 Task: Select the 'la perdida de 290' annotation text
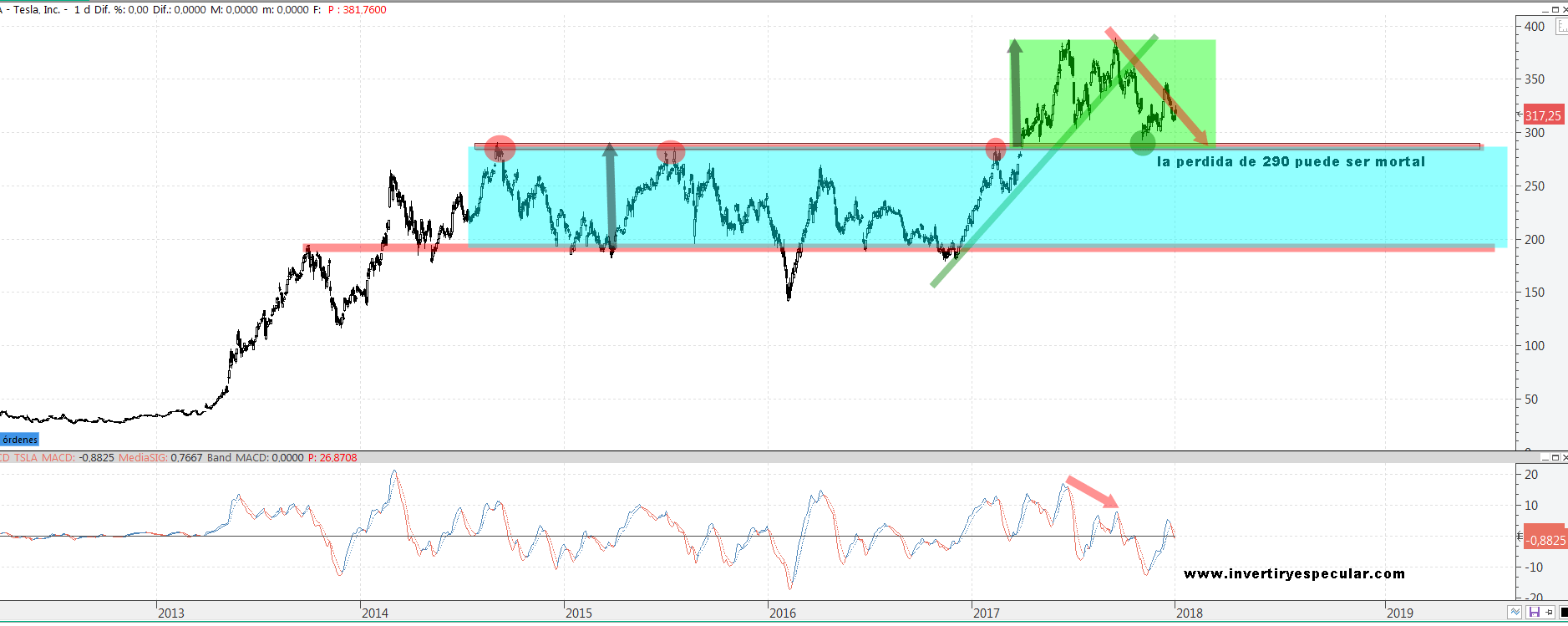1291,161
